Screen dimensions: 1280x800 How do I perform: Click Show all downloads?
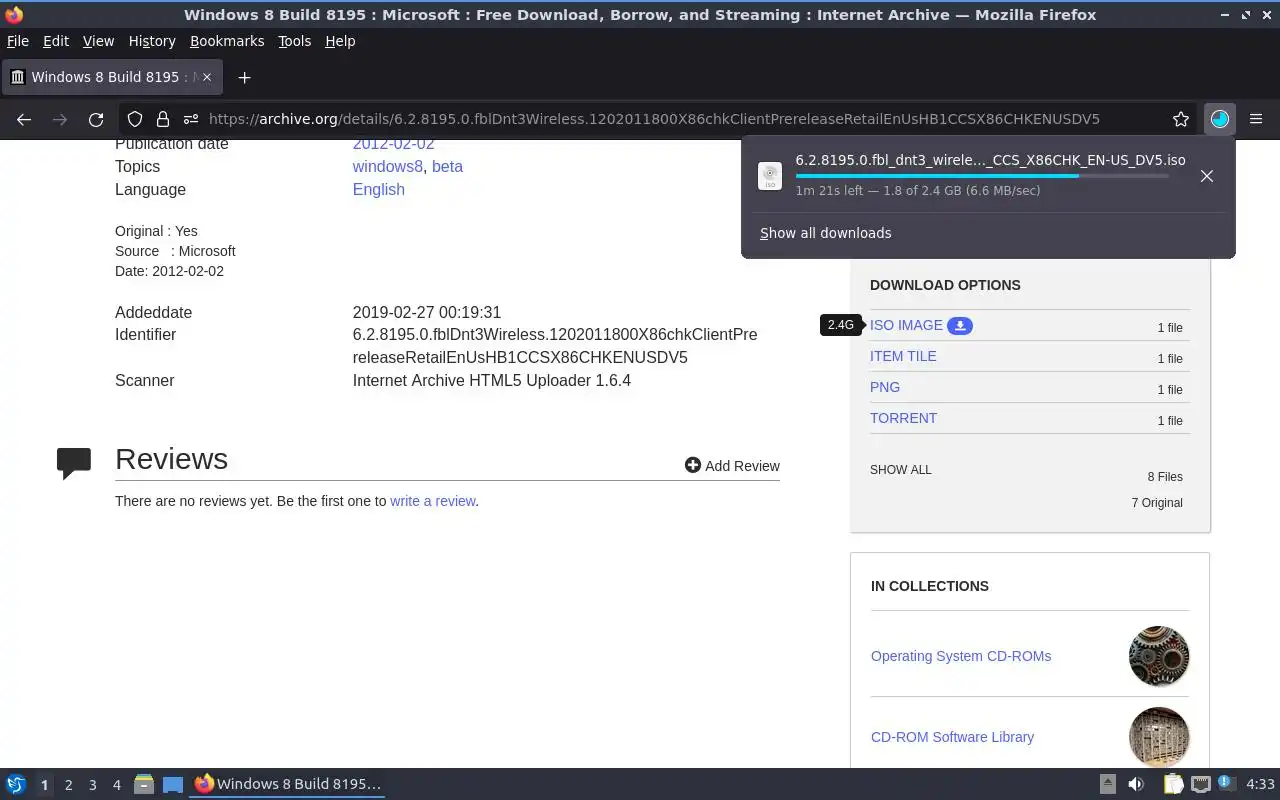826,233
